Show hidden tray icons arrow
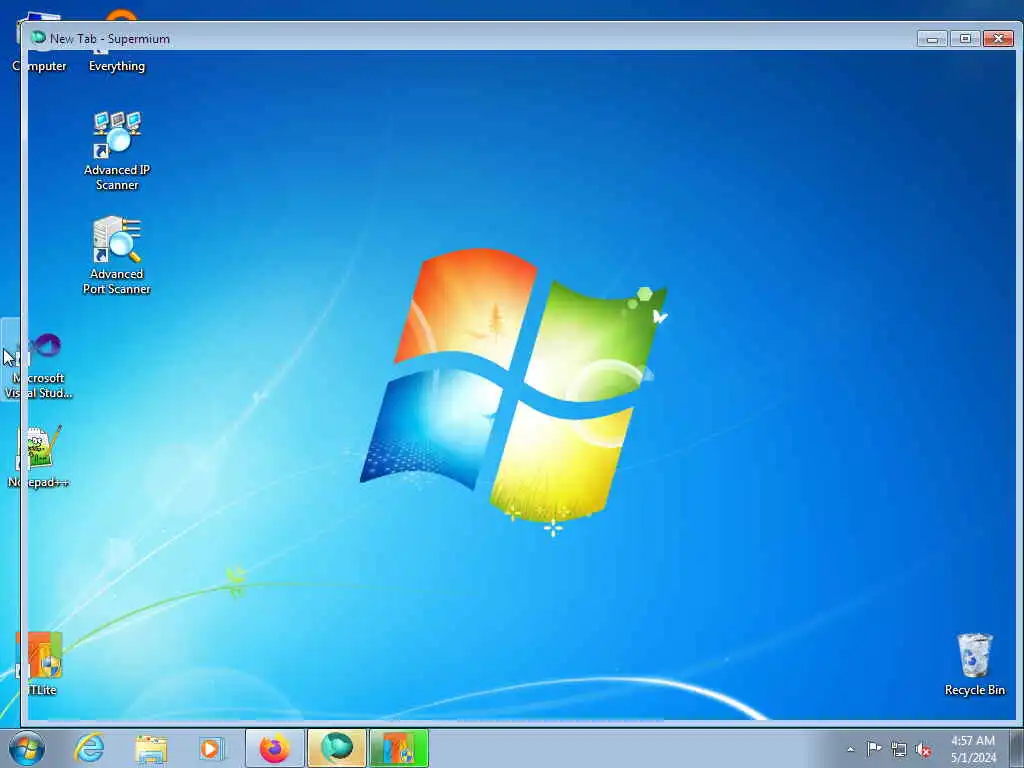 pyautogui.click(x=850, y=749)
